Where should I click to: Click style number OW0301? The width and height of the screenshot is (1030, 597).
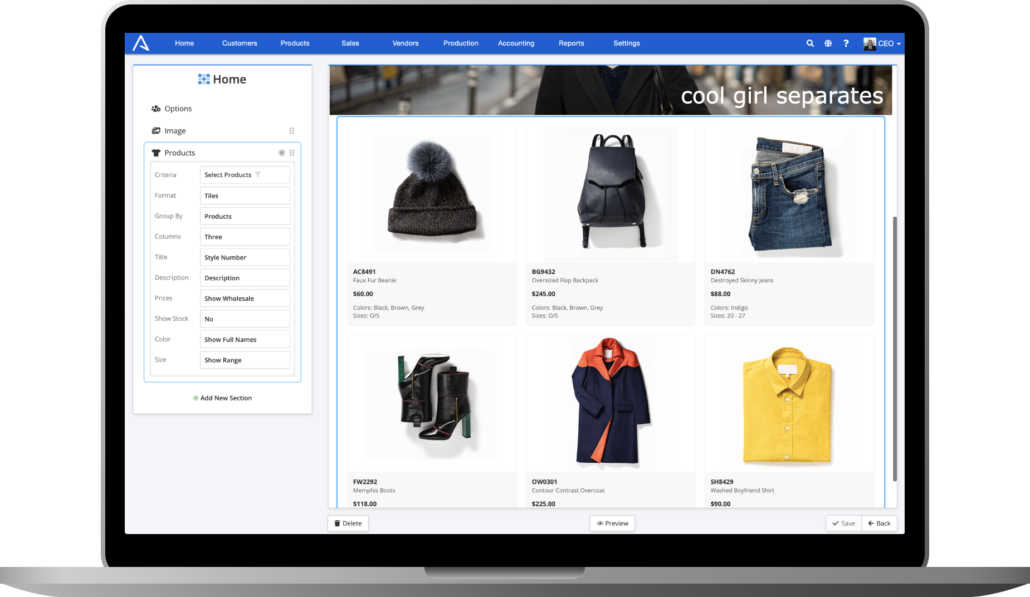(544, 482)
